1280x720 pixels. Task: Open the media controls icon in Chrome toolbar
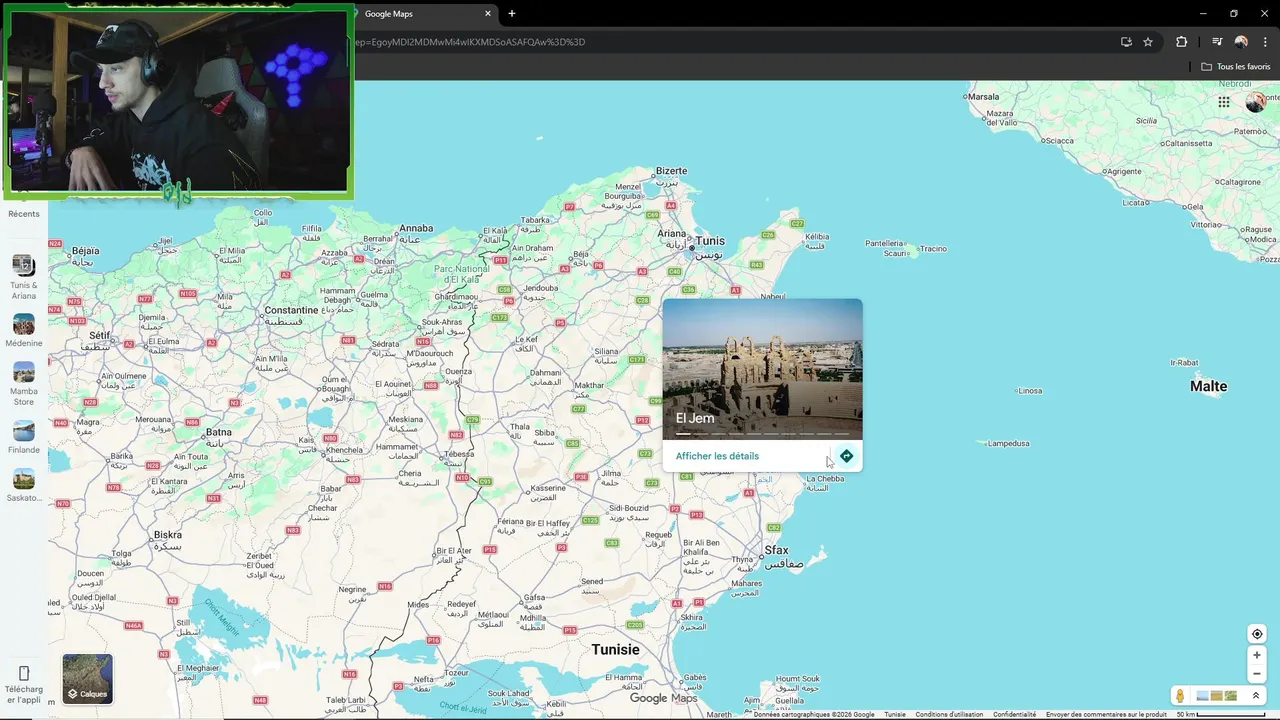1217,42
